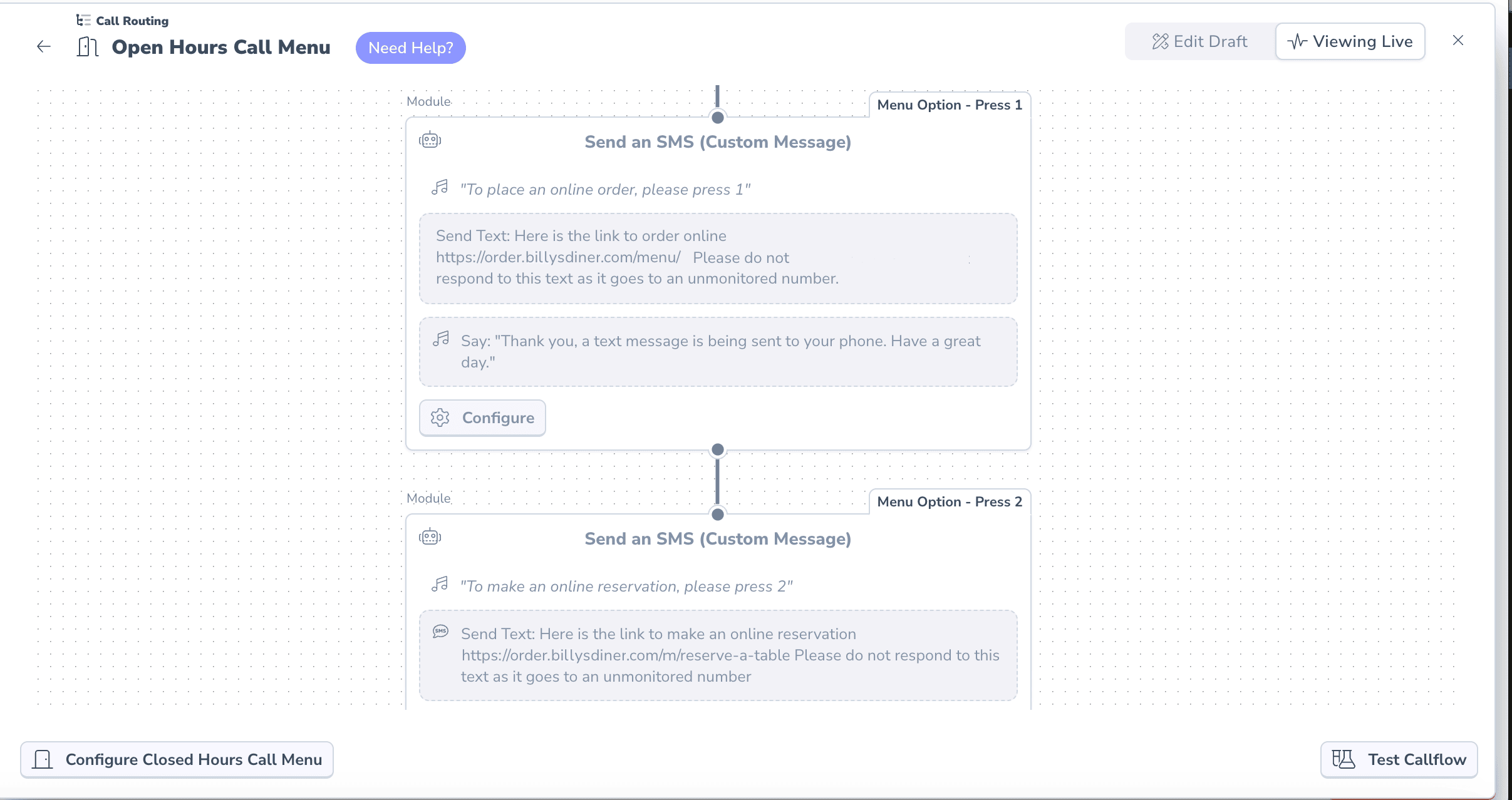Viewport: 1512px width, 800px height.
Task: Open Configure for the Press 1 module
Action: (x=482, y=418)
